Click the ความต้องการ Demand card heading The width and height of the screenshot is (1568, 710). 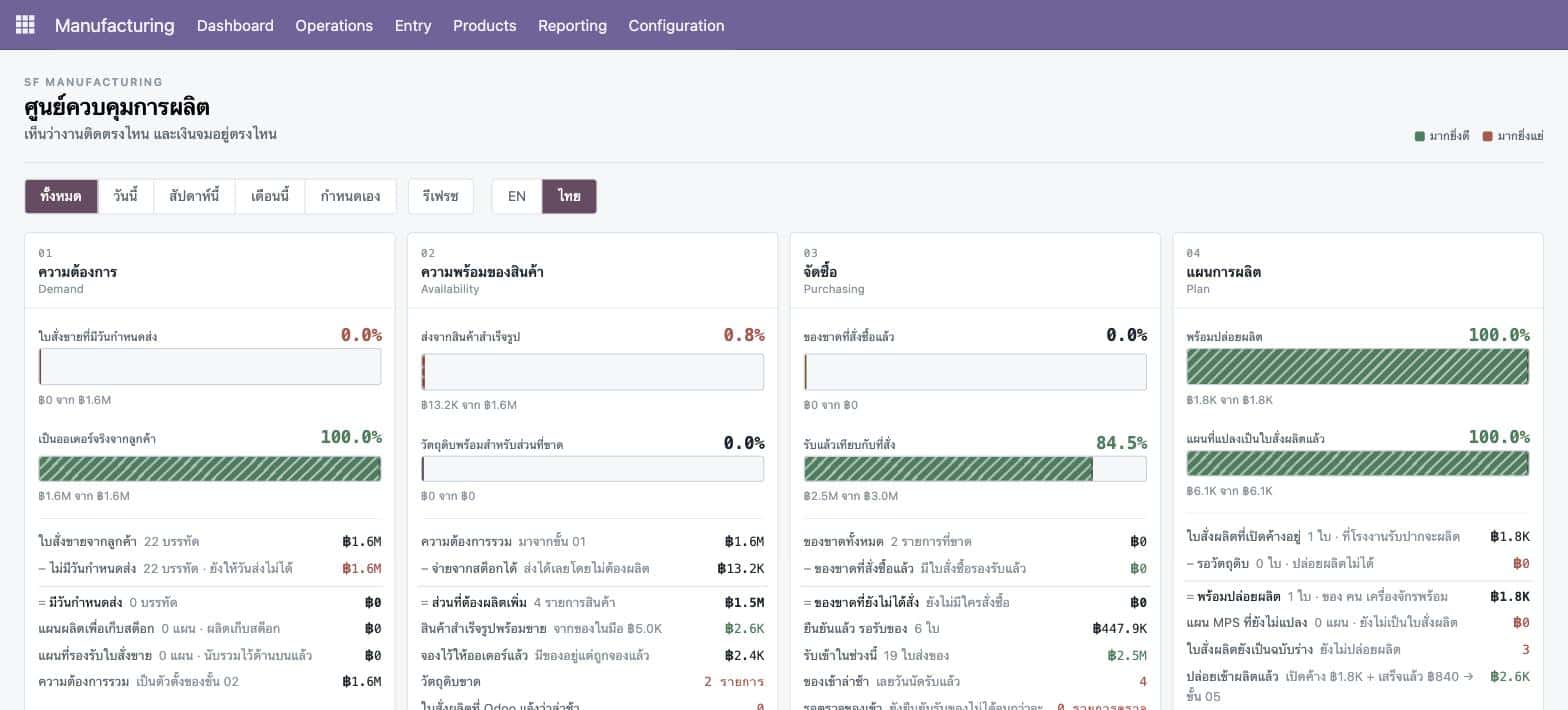click(x=78, y=272)
